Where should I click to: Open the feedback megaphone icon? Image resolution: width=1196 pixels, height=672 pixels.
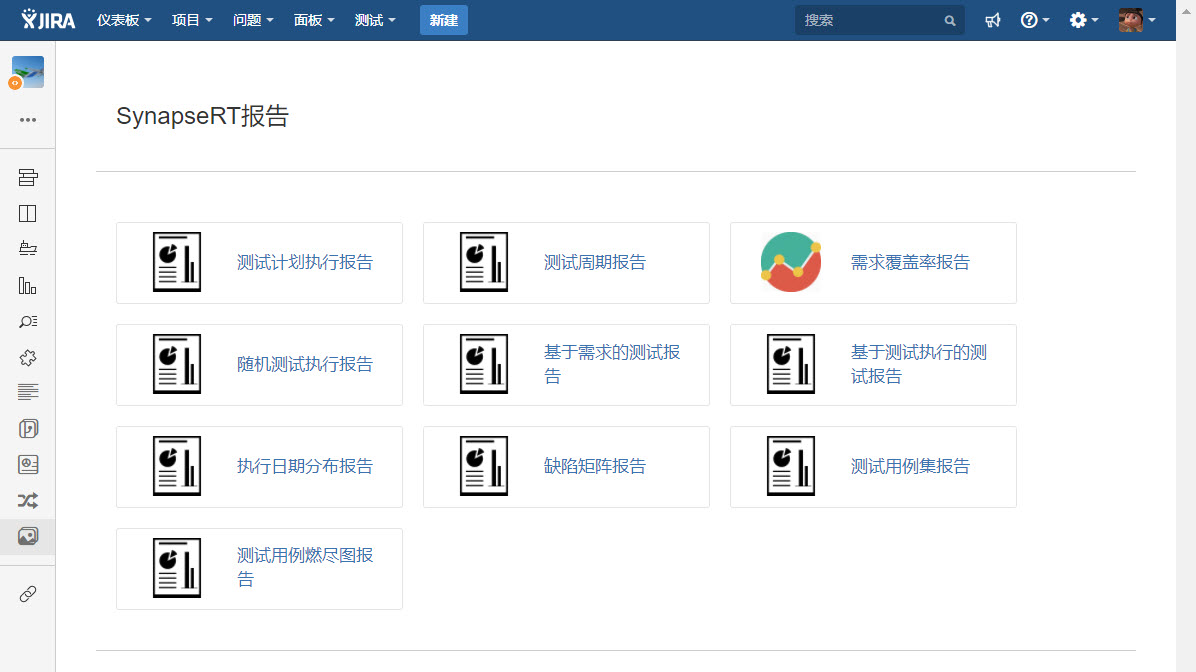click(992, 20)
